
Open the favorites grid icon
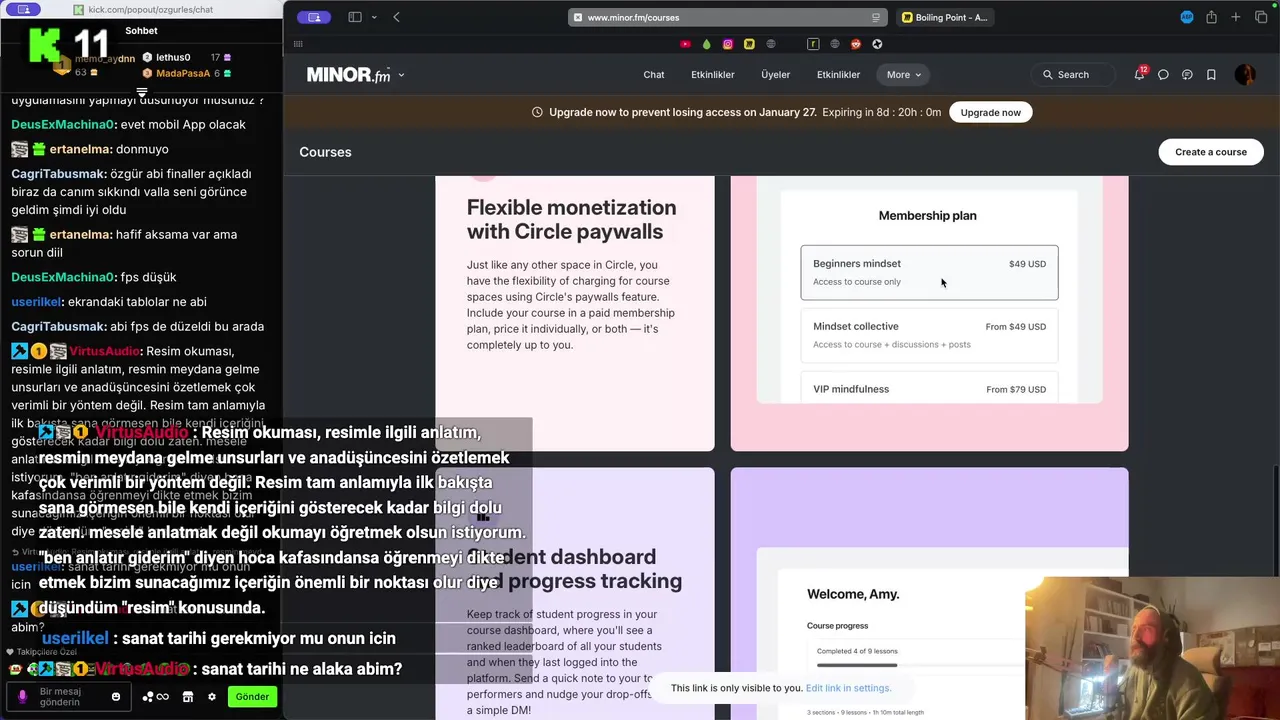pos(298,44)
